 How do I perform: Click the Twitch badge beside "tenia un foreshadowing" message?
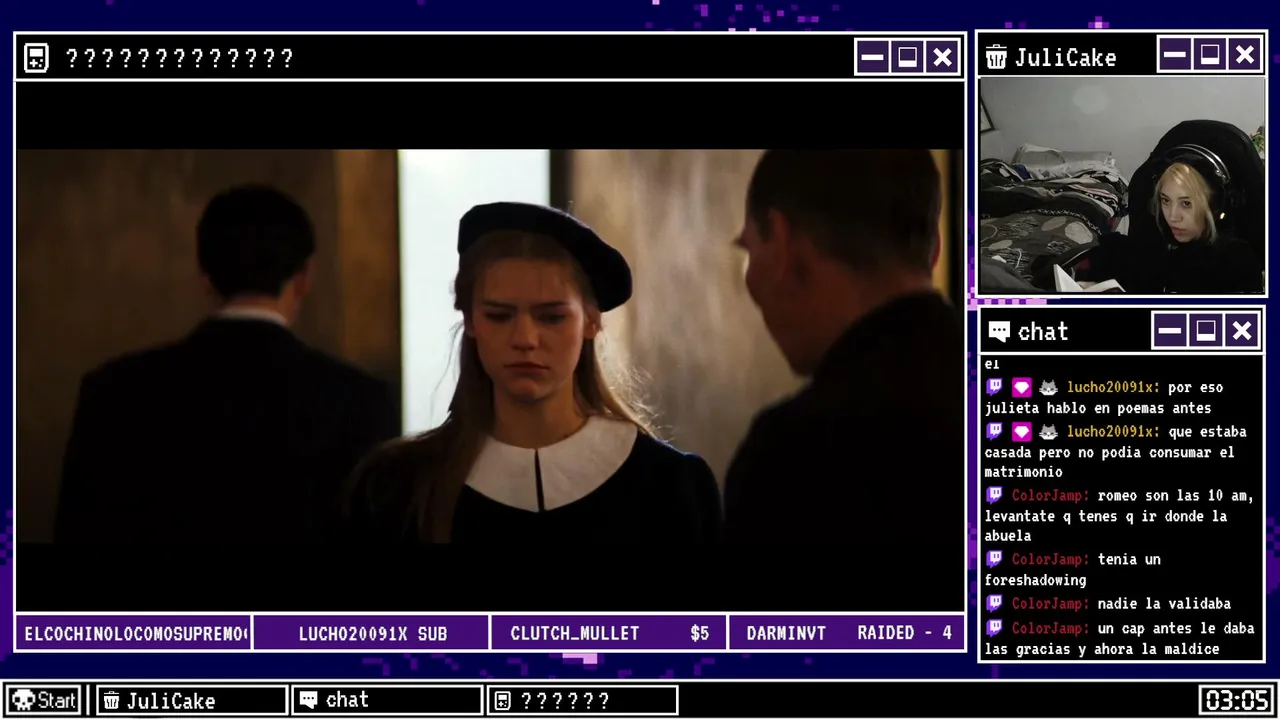(x=994, y=559)
